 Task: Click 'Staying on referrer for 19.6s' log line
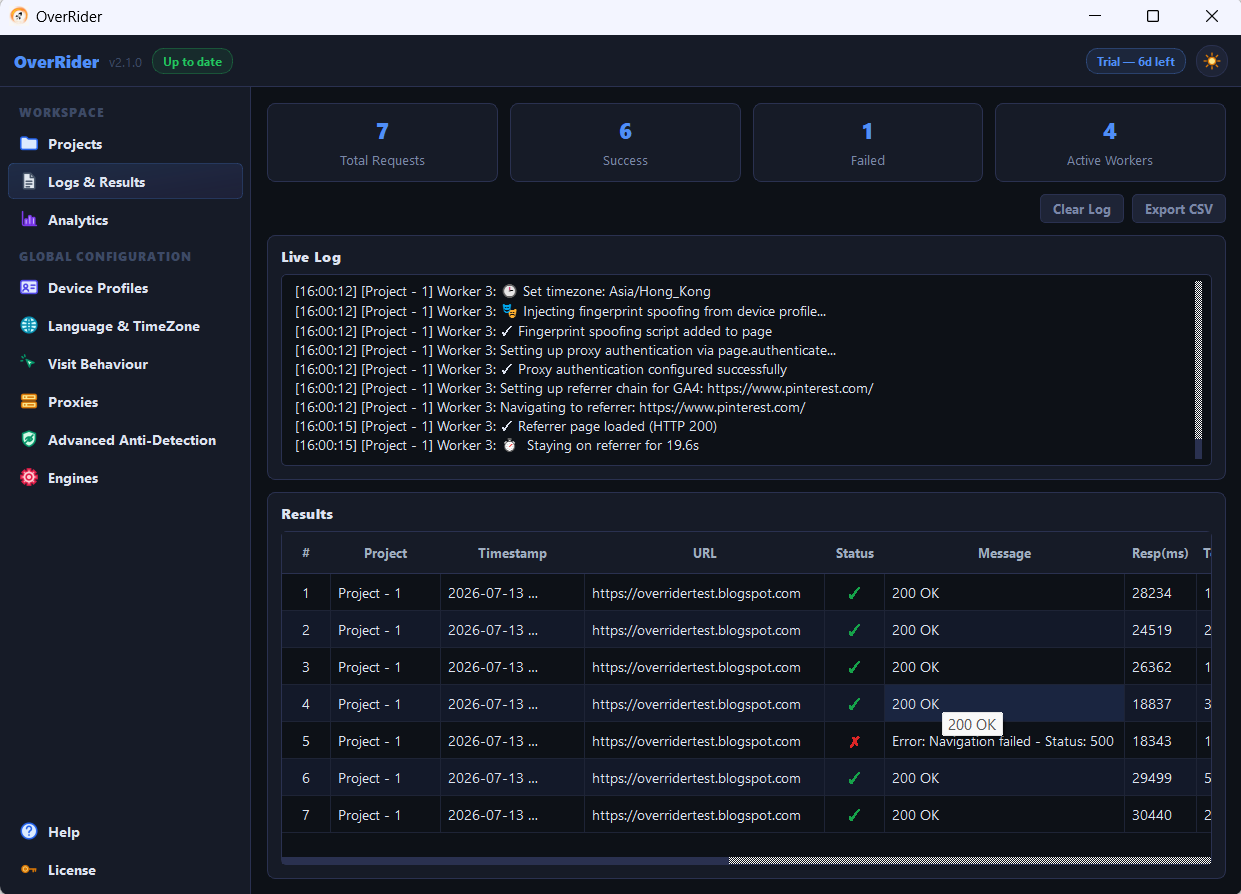(497, 445)
